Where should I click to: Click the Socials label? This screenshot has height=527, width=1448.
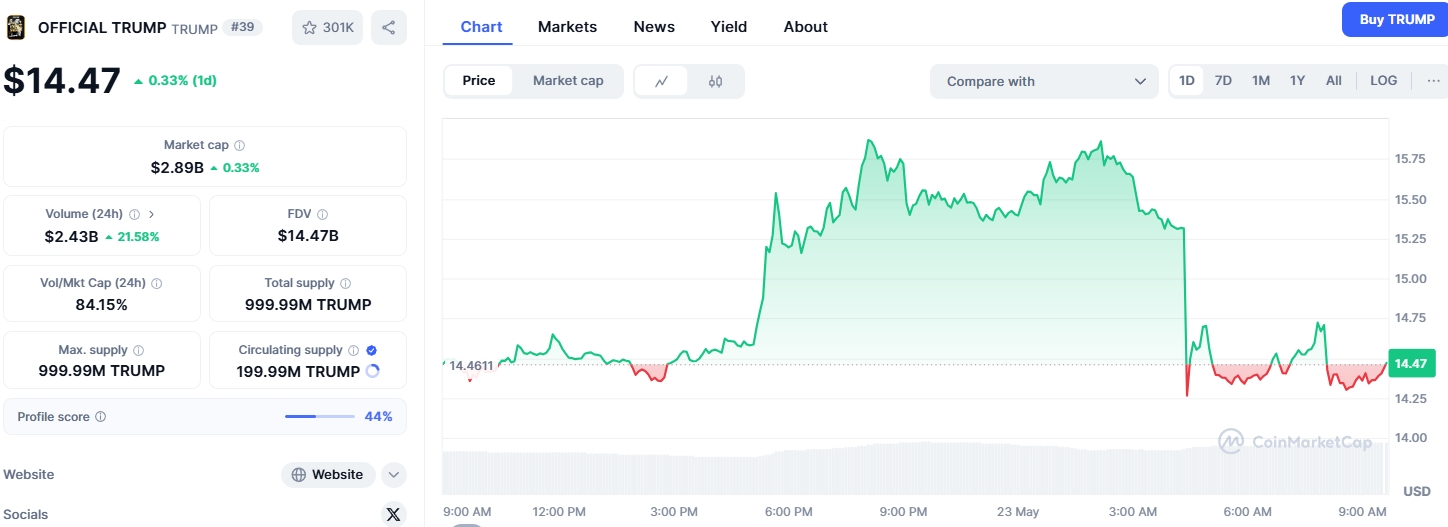coord(26,514)
